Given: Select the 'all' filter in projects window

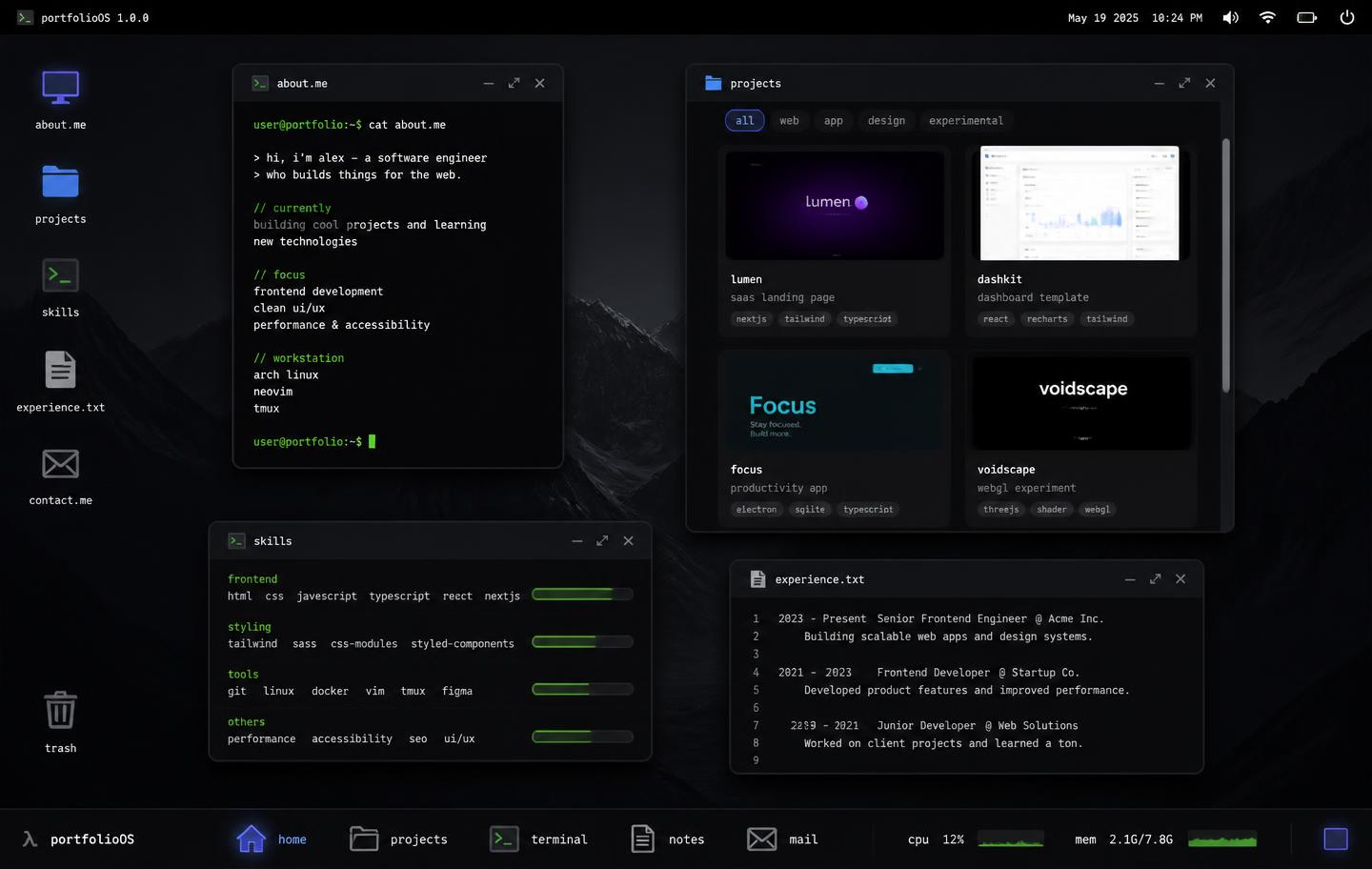Looking at the screenshot, I should point(745,121).
